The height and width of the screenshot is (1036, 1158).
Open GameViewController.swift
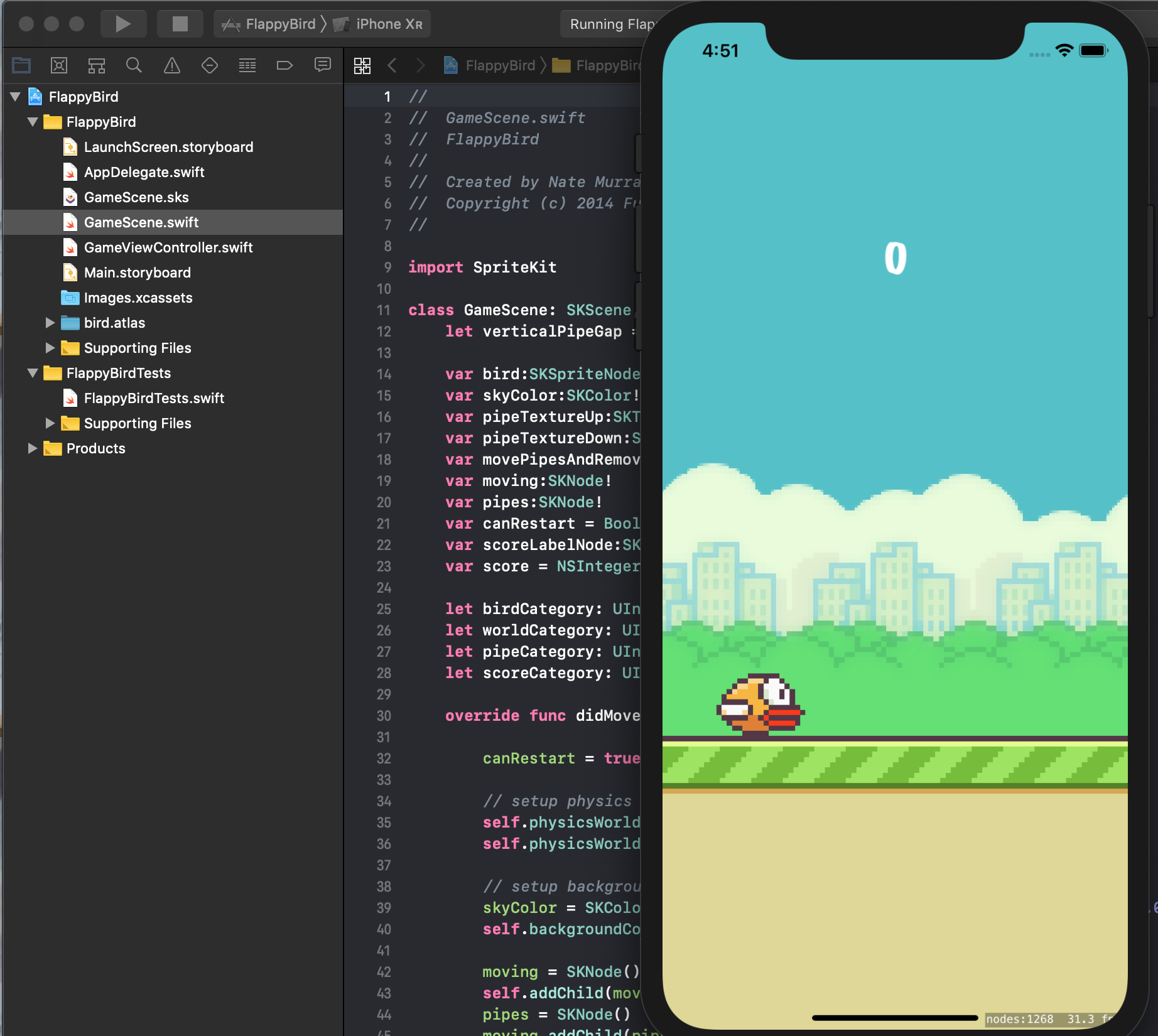[173, 247]
